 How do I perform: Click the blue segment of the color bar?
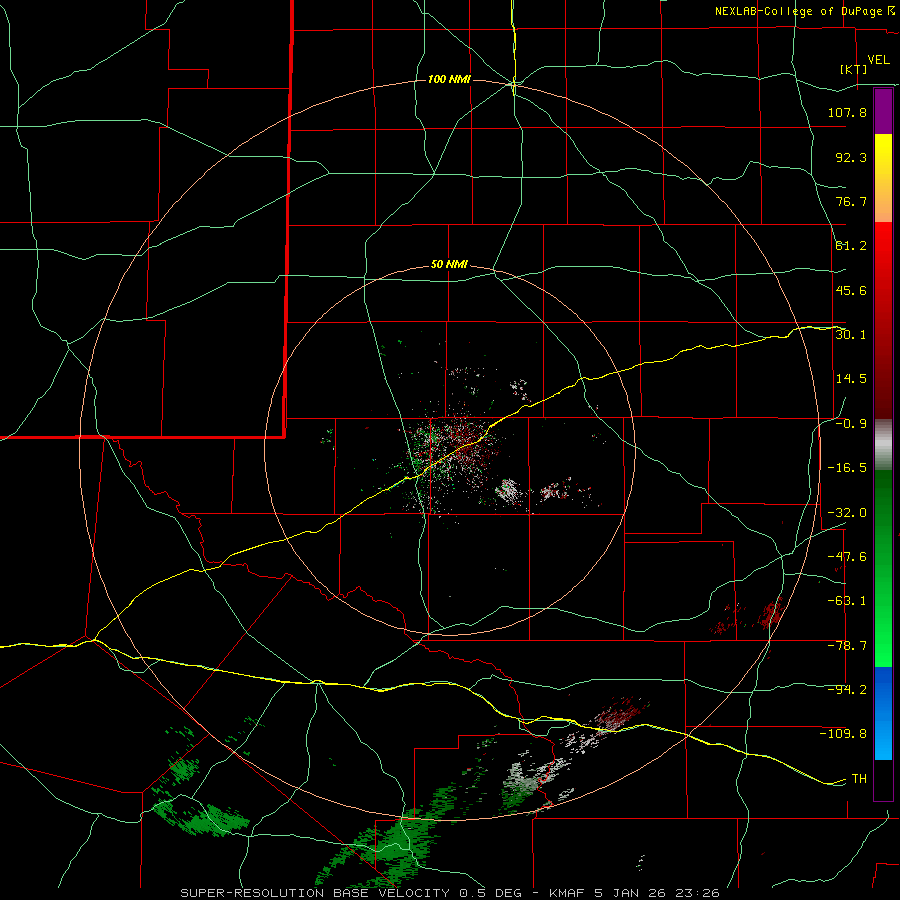(883, 713)
